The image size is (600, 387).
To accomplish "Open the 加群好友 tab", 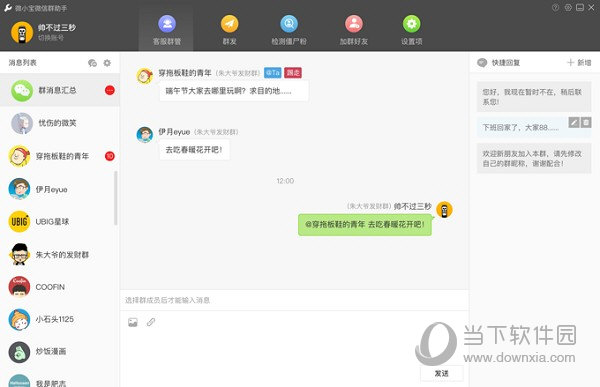I will click(x=354, y=30).
